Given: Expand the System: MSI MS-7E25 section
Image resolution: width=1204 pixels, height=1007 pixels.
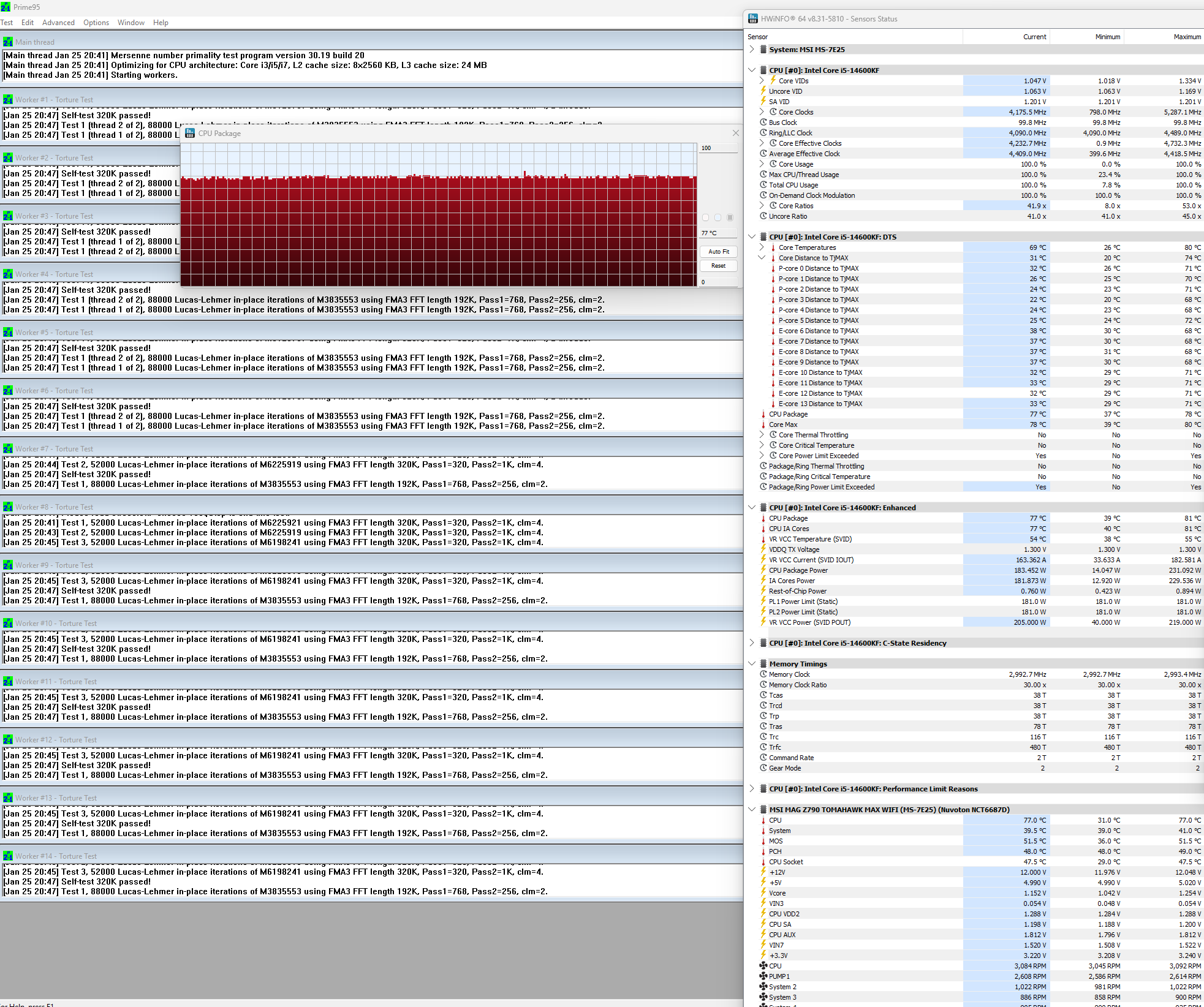Looking at the screenshot, I should pyautogui.click(x=752, y=50).
